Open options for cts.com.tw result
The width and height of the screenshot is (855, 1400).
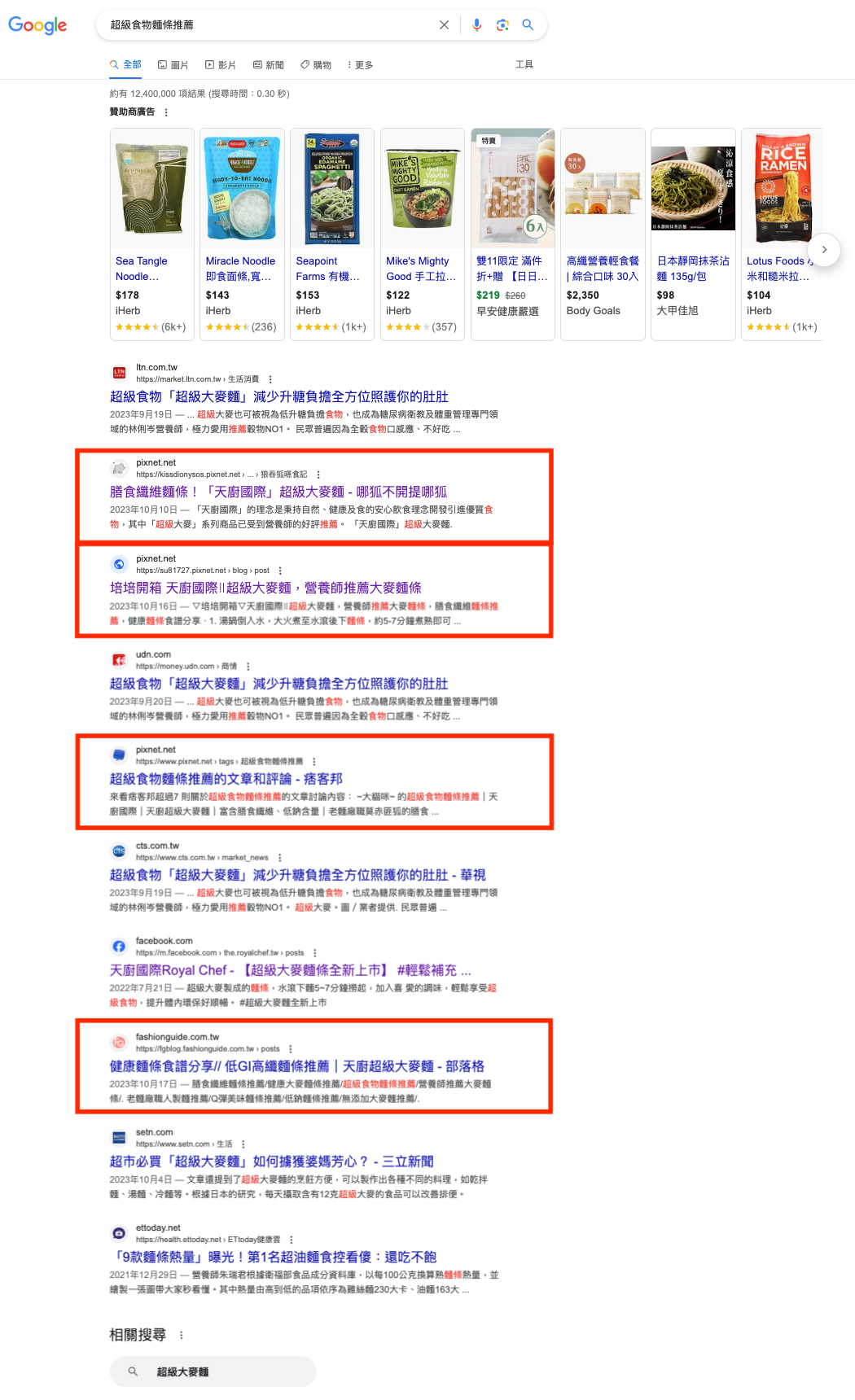point(280,858)
